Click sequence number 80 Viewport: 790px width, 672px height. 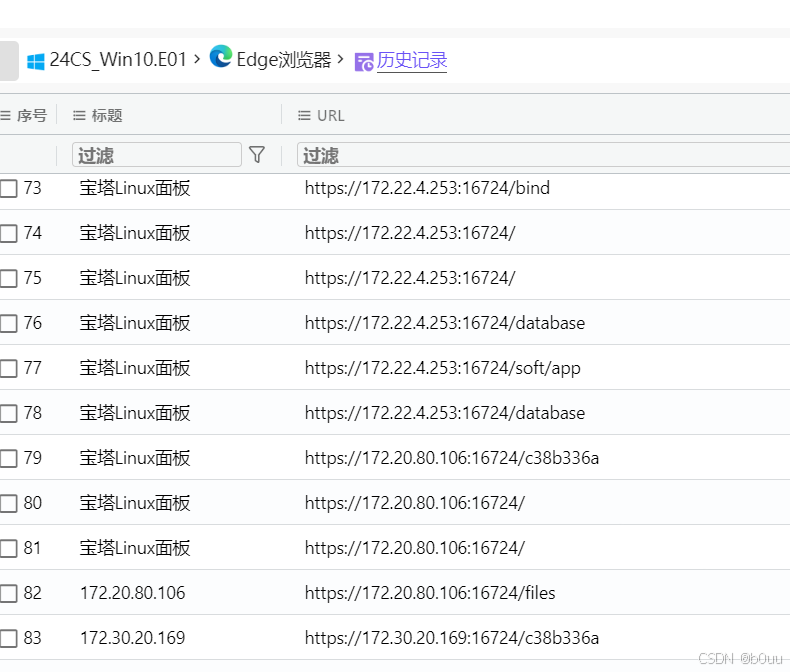click(x=33, y=503)
